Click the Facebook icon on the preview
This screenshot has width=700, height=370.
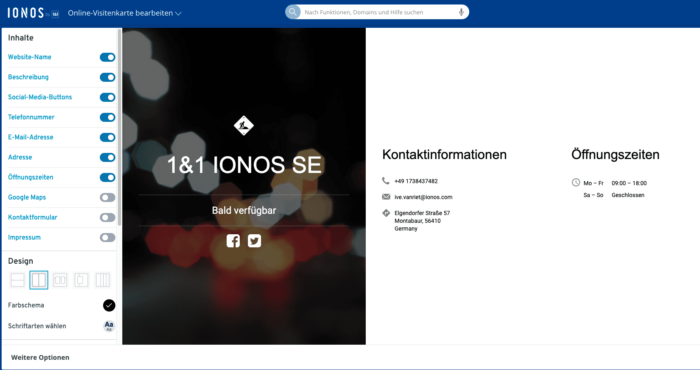point(233,241)
